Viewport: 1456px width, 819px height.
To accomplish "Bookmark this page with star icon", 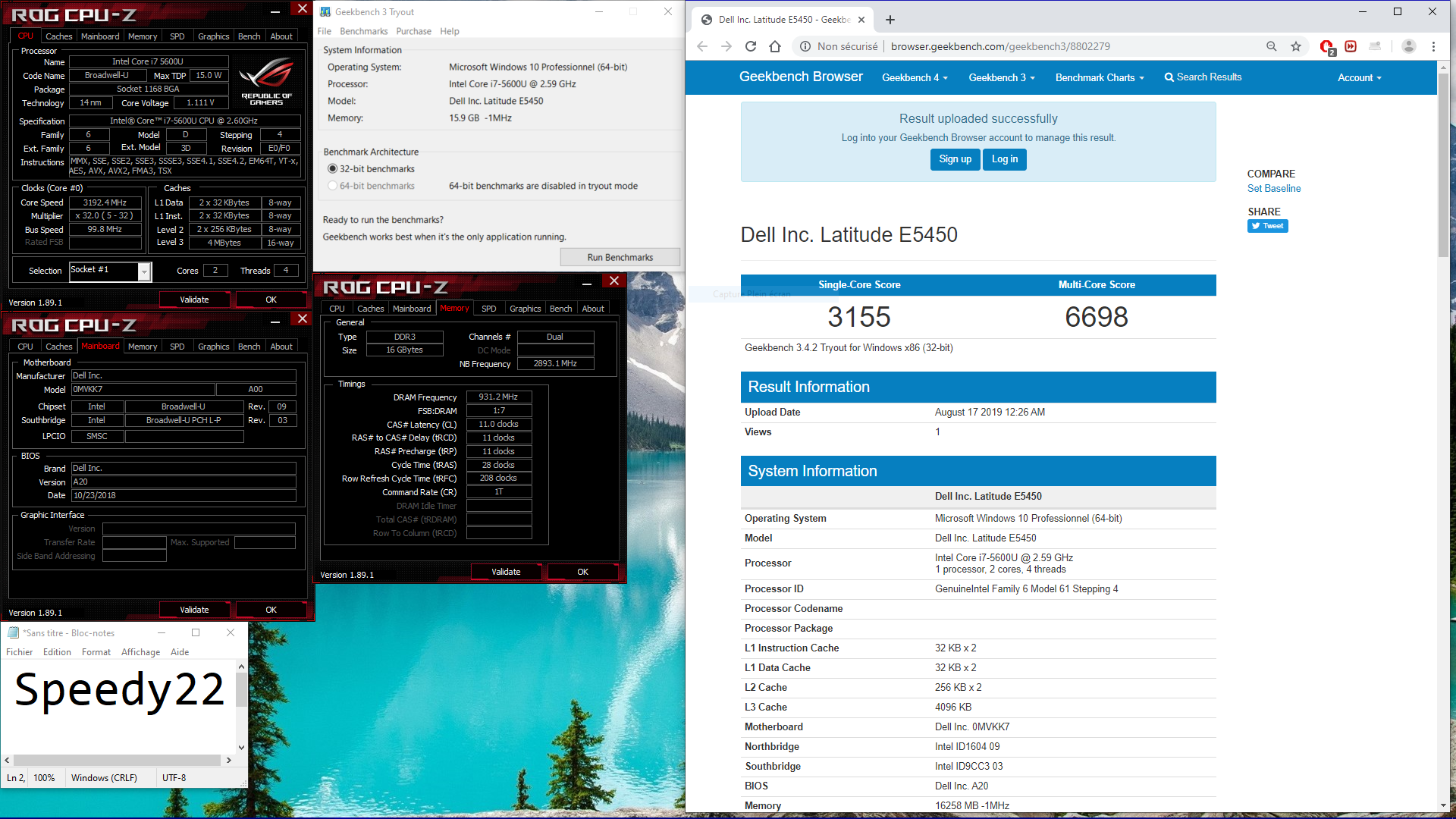I will pos(1296,46).
